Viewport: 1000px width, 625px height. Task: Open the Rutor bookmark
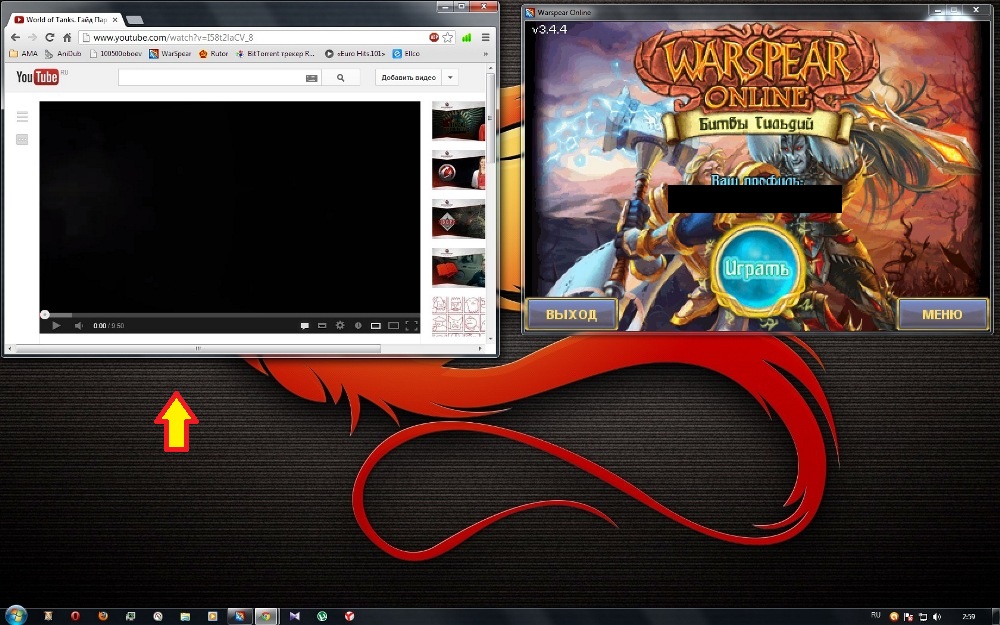213,54
